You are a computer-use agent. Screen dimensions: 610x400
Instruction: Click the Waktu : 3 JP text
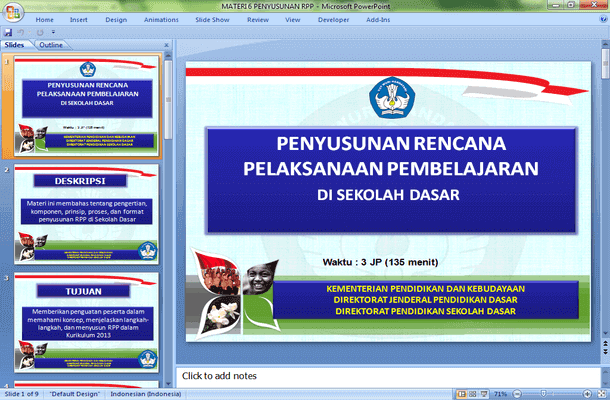coord(380,262)
